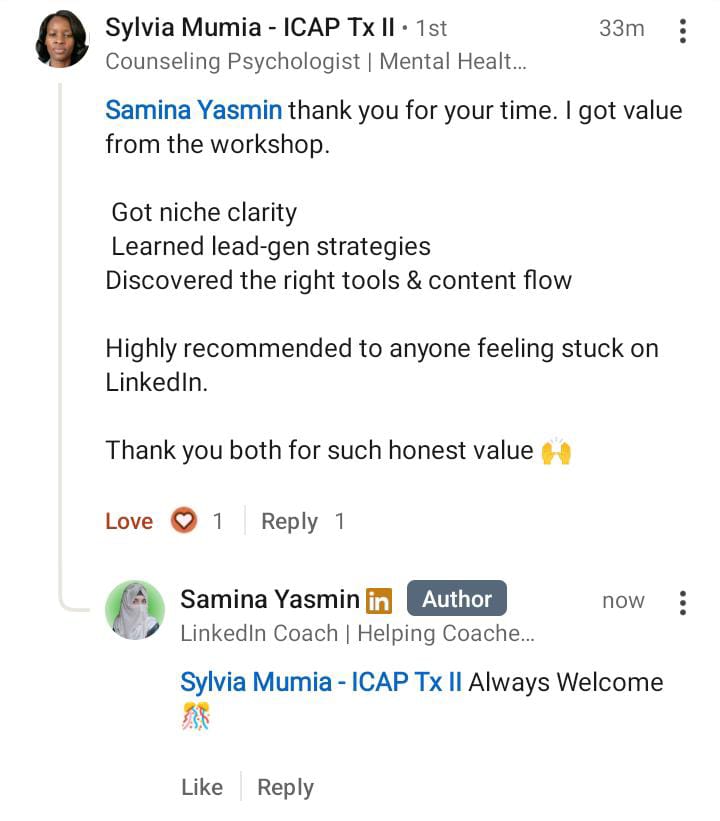Click the confetti emoji in Samina's reply
This screenshot has height=821, width=720.
click(x=196, y=717)
